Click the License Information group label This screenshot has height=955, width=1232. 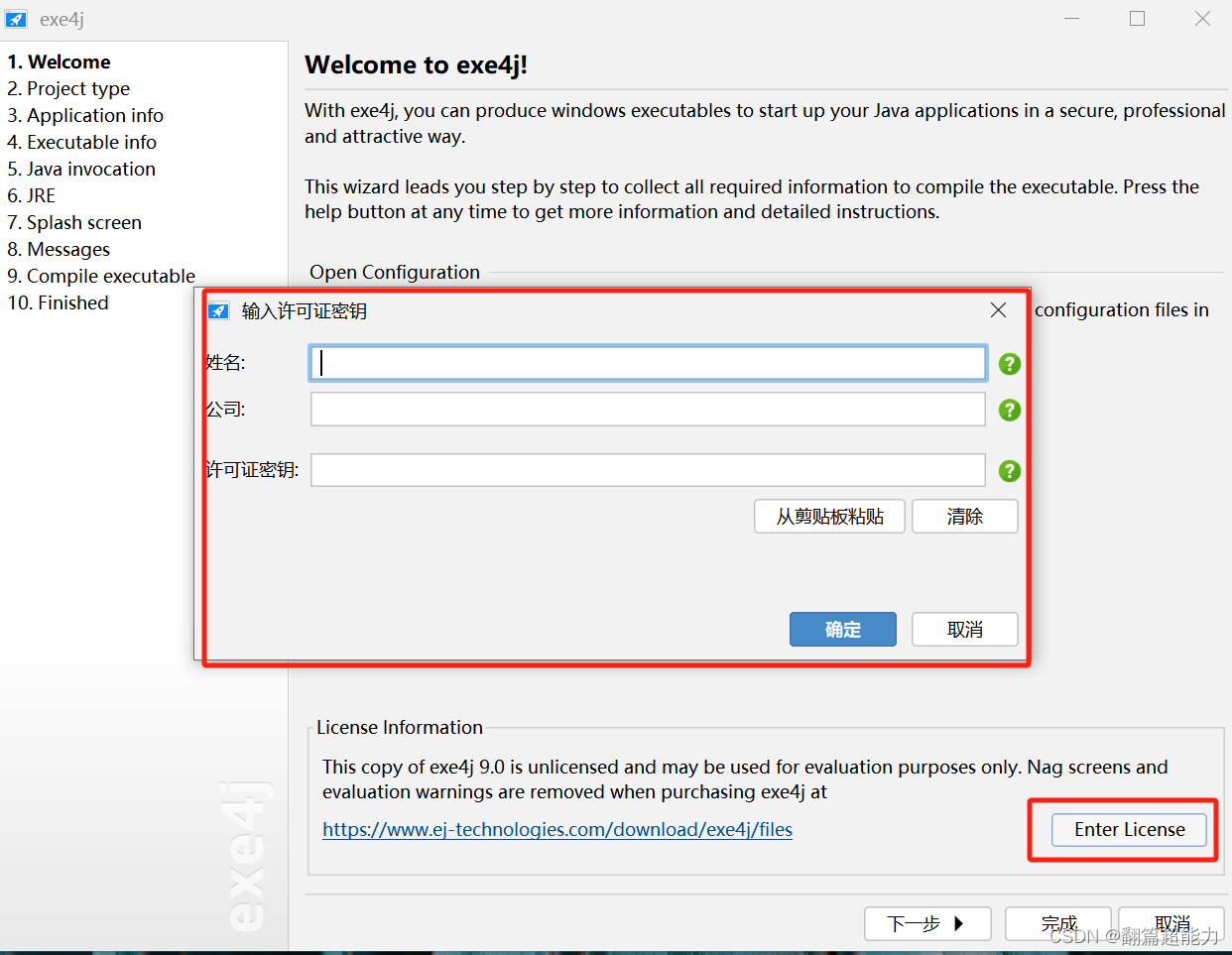tap(400, 727)
